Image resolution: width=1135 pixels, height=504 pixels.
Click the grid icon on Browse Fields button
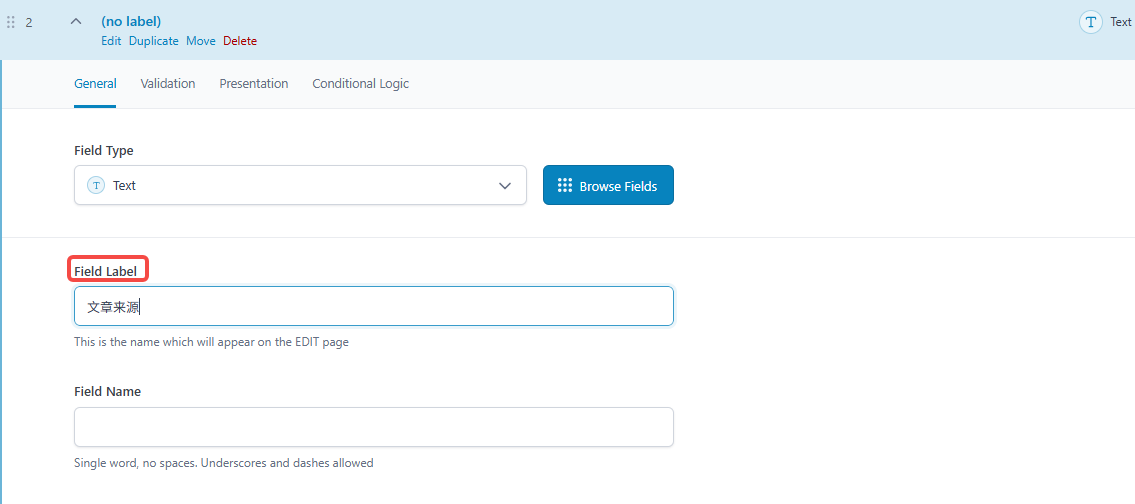564,186
